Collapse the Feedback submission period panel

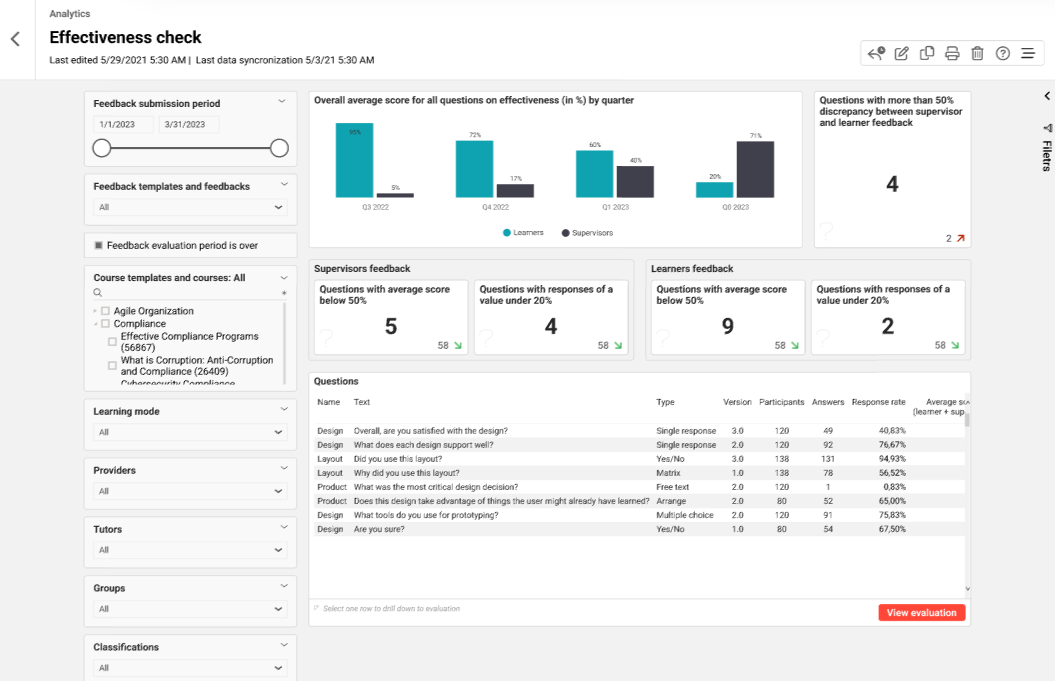tap(282, 101)
